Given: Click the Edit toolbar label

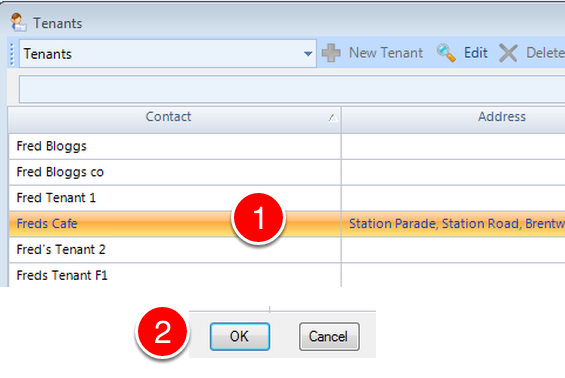Looking at the screenshot, I should (x=476, y=53).
